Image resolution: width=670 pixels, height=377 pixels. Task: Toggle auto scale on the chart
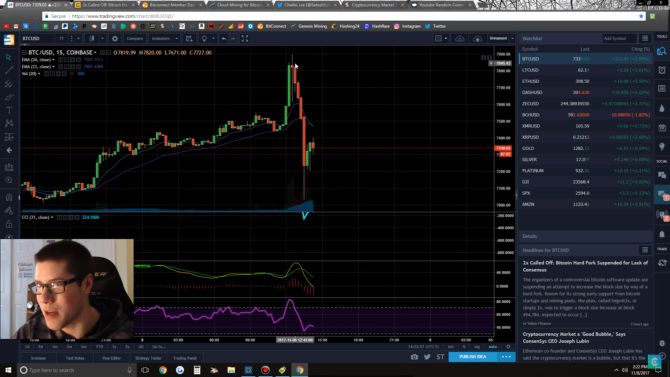coord(493,347)
